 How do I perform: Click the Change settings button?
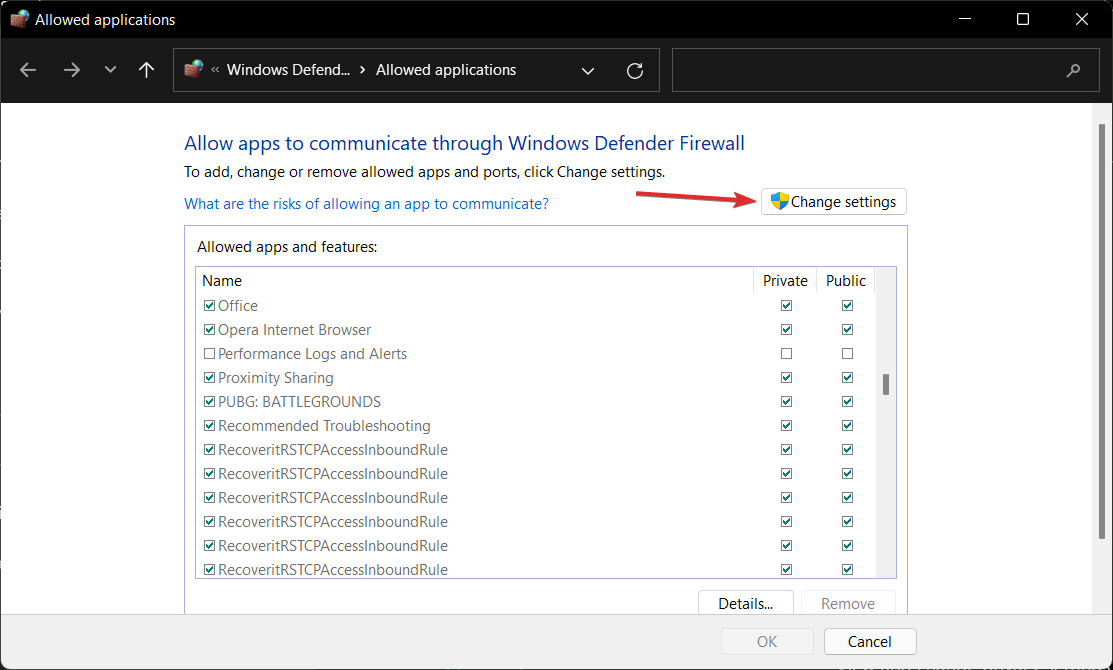pos(834,202)
